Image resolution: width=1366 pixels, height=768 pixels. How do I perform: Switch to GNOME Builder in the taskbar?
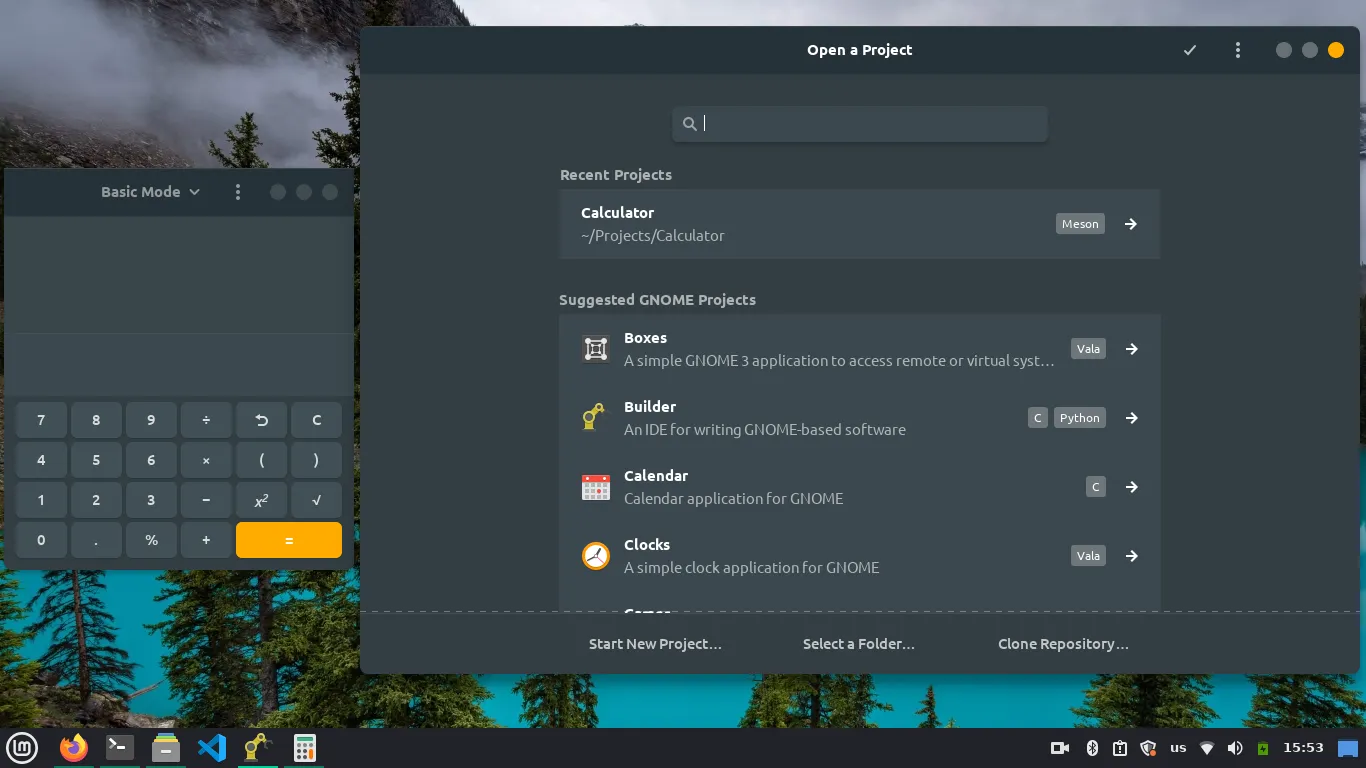coord(258,747)
